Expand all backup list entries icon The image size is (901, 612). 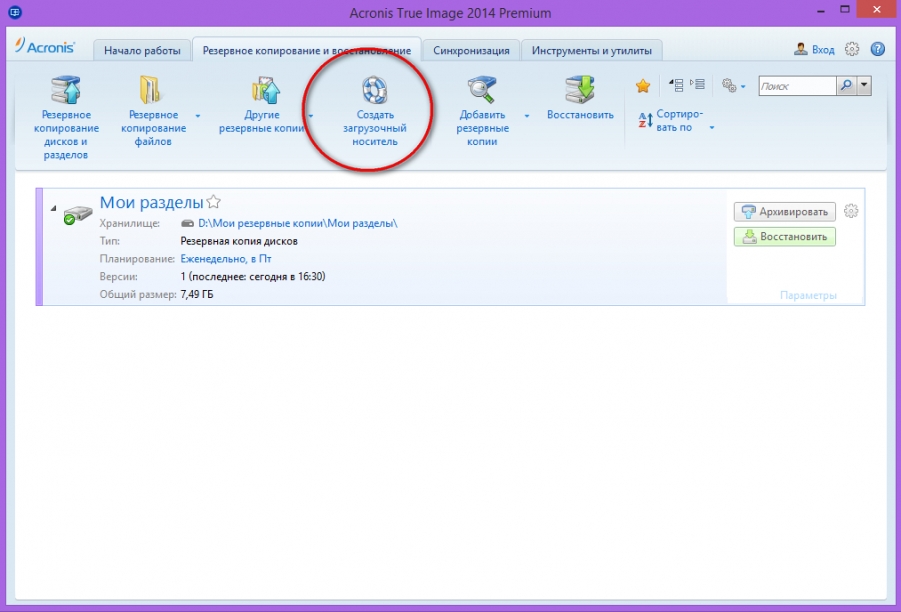(698, 86)
